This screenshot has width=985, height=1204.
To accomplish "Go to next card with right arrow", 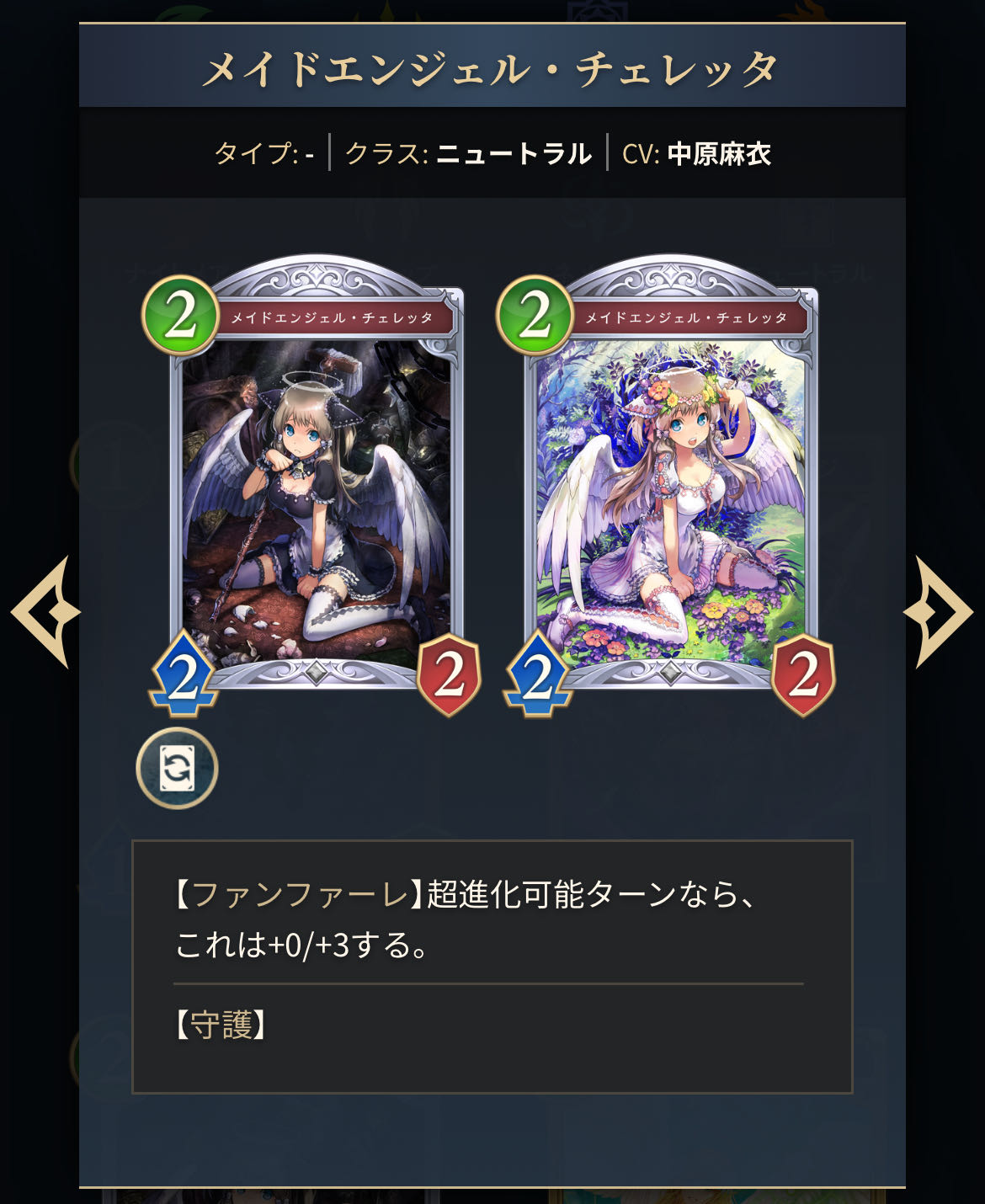I will (x=938, y=612).
